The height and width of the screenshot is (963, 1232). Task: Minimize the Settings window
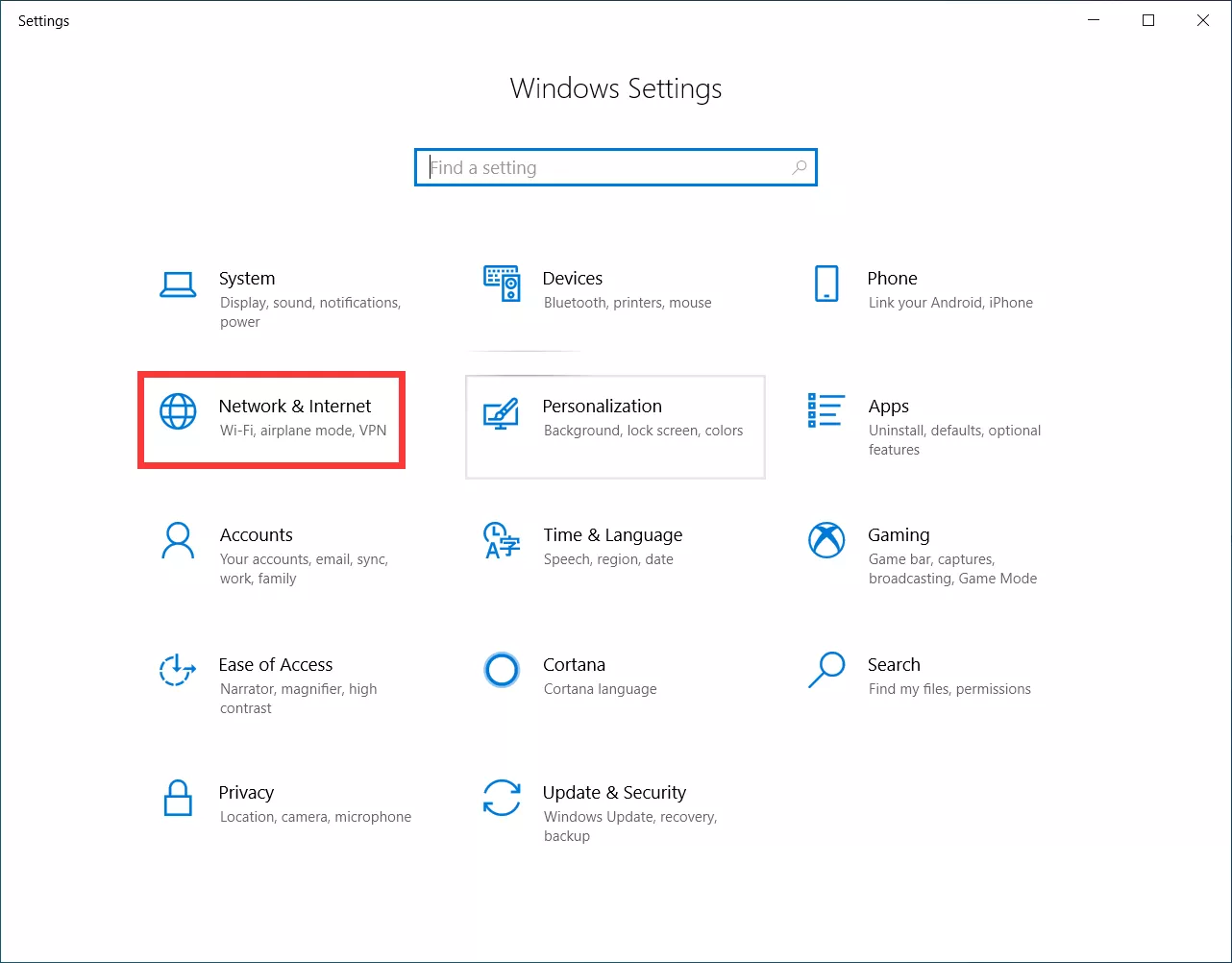(x=1094, y=20)
